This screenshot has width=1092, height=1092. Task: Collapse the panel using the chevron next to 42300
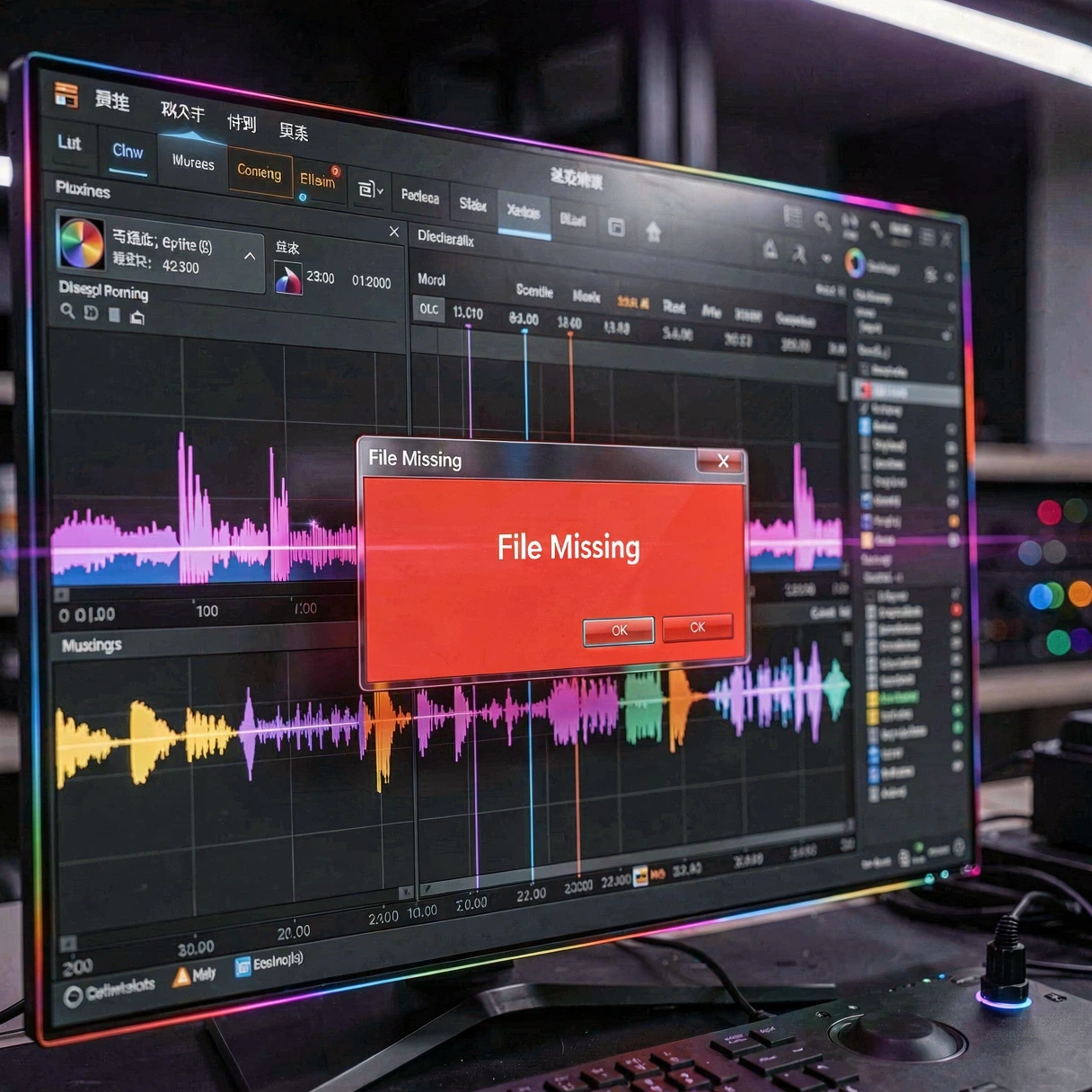click(250, 256)
